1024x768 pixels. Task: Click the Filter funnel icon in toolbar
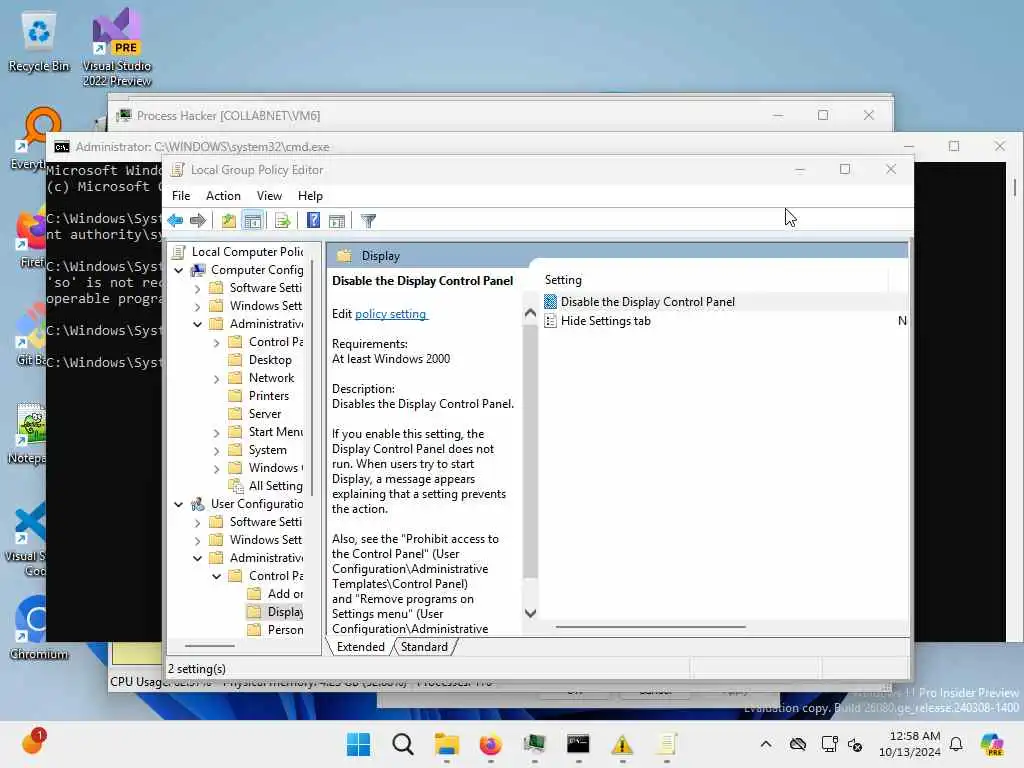368,221
